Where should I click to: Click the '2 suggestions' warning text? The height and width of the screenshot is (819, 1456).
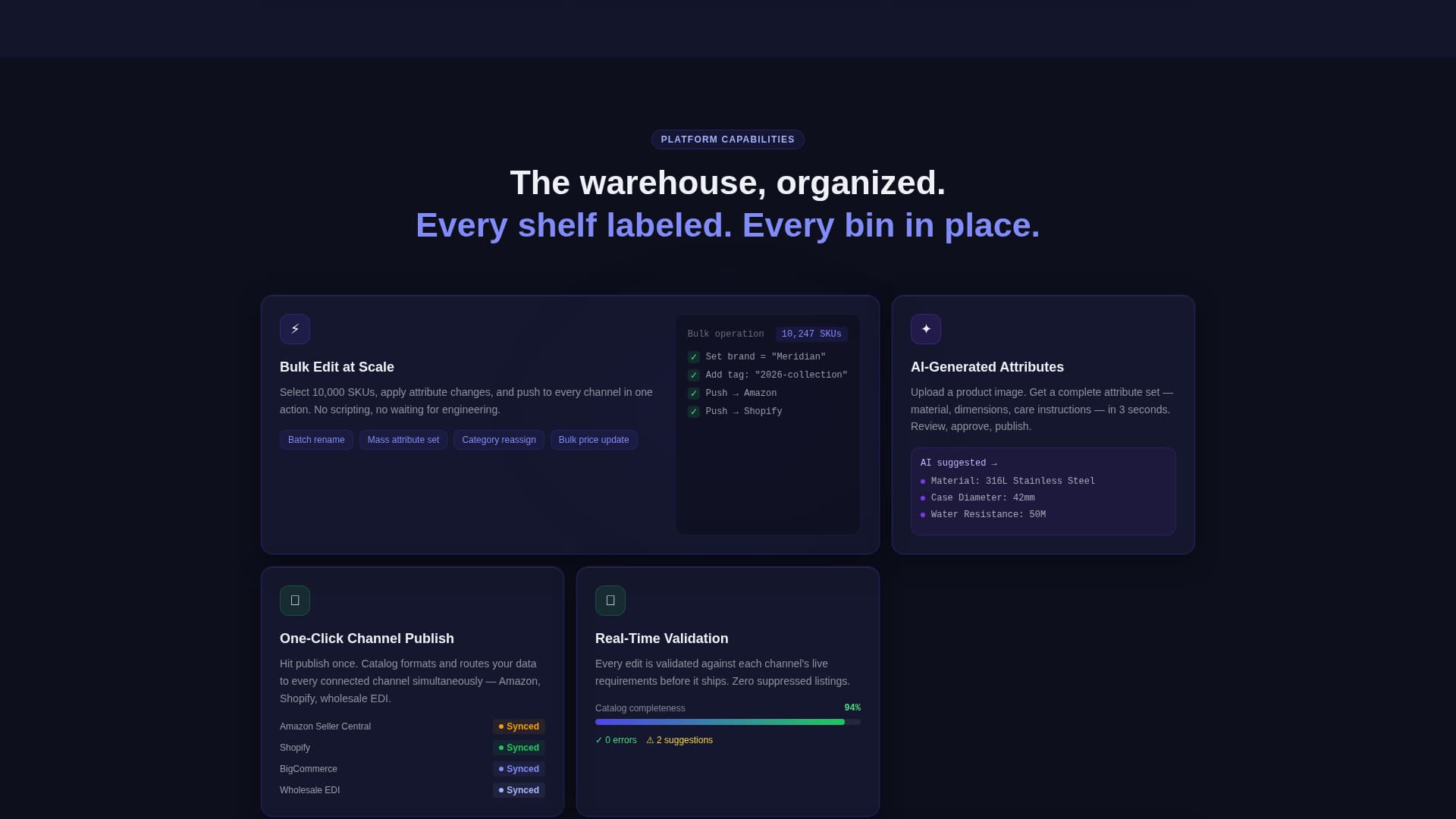(x=679, y=740)
